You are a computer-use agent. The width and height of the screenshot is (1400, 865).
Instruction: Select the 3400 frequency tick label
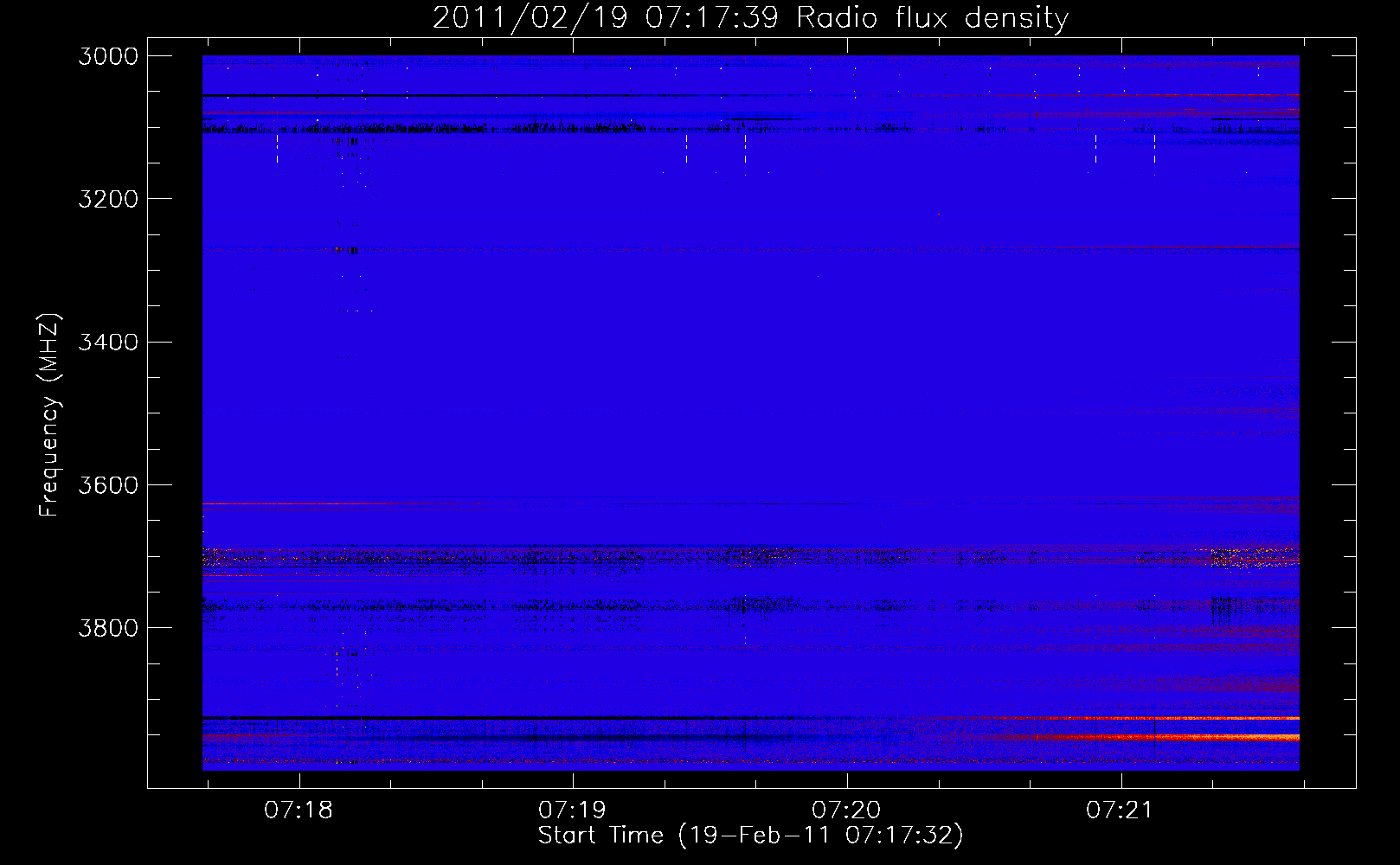point(108,343)
